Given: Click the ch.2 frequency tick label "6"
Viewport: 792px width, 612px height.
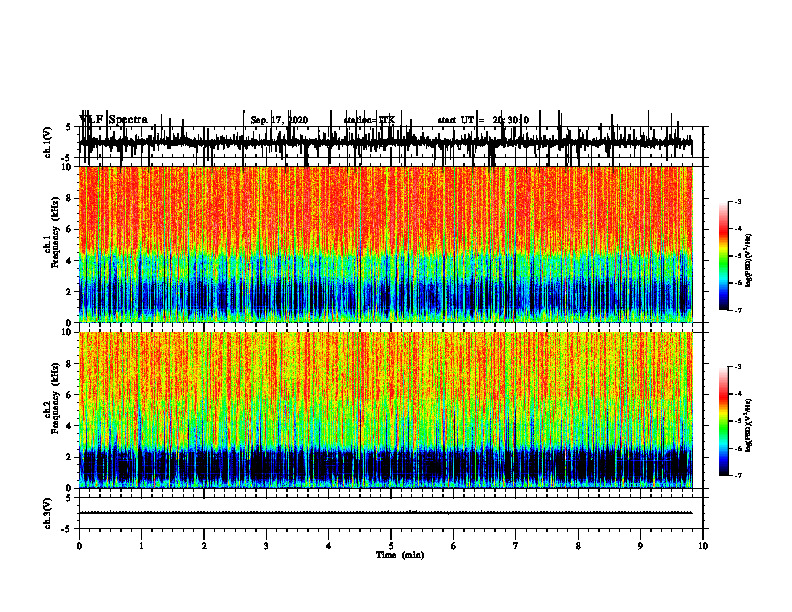Looking at the screenshot, I should (69, 395).
